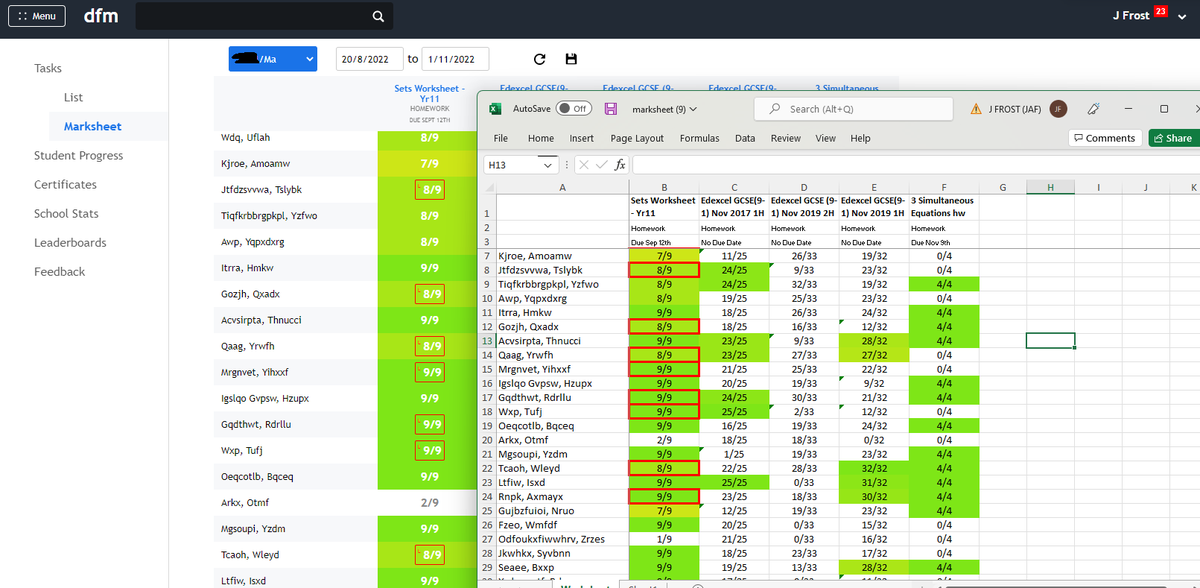Click the marksheet save disk icon
Image resolution: width=1200 pixels, height=588 pixels.
click(572, 60)
